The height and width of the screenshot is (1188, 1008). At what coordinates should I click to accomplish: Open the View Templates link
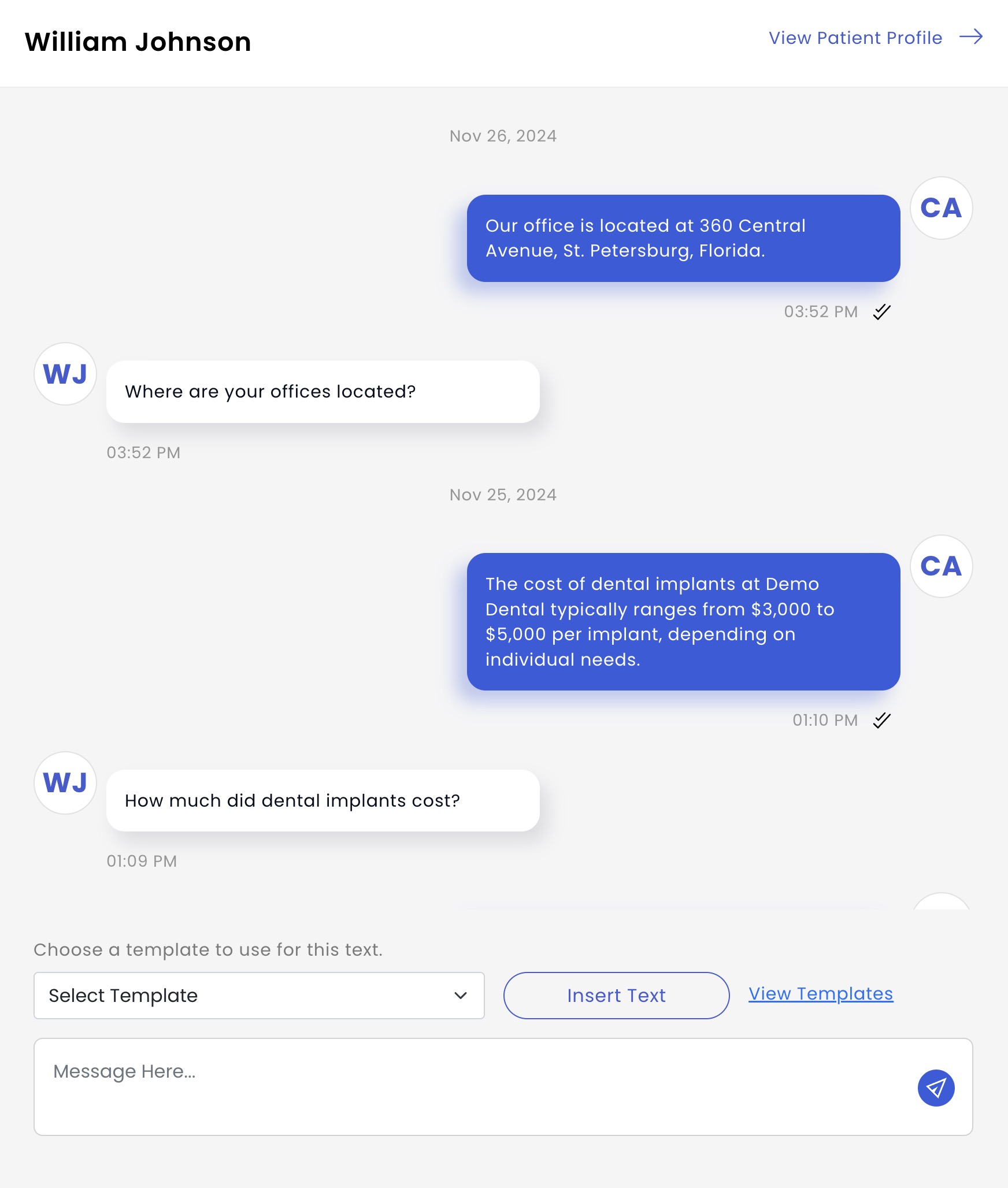coord(821,994)
